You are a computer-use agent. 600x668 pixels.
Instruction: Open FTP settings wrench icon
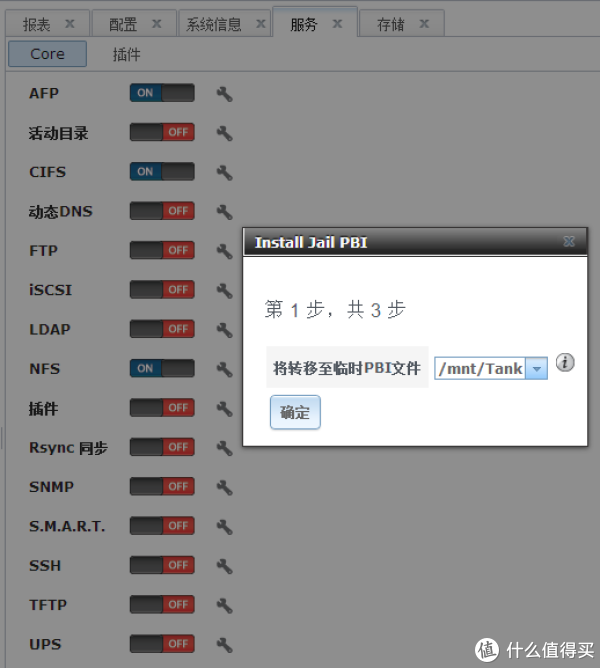(x=224, y=251)
